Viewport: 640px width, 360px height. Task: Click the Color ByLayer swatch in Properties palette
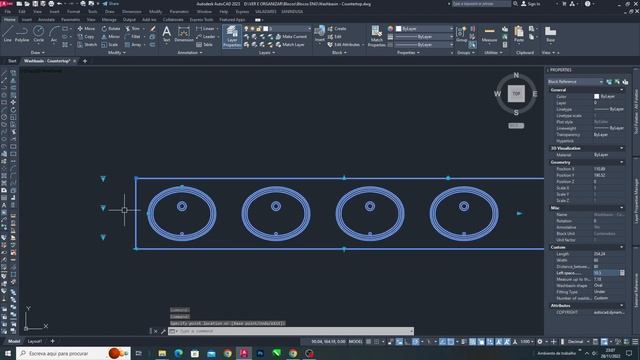(x=596, y=96)
